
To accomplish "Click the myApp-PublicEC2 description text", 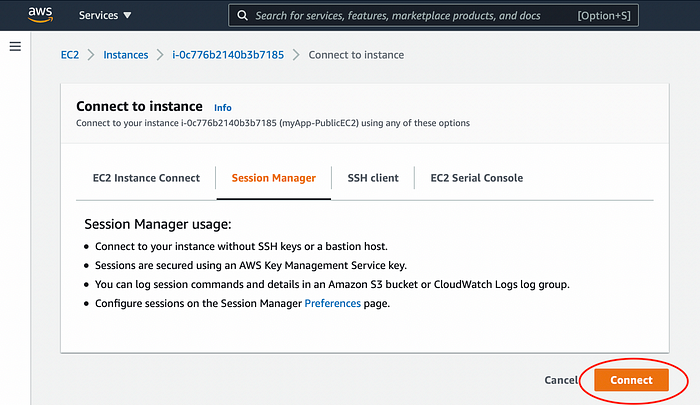I will pyautogui.click(x=273, y=123).
